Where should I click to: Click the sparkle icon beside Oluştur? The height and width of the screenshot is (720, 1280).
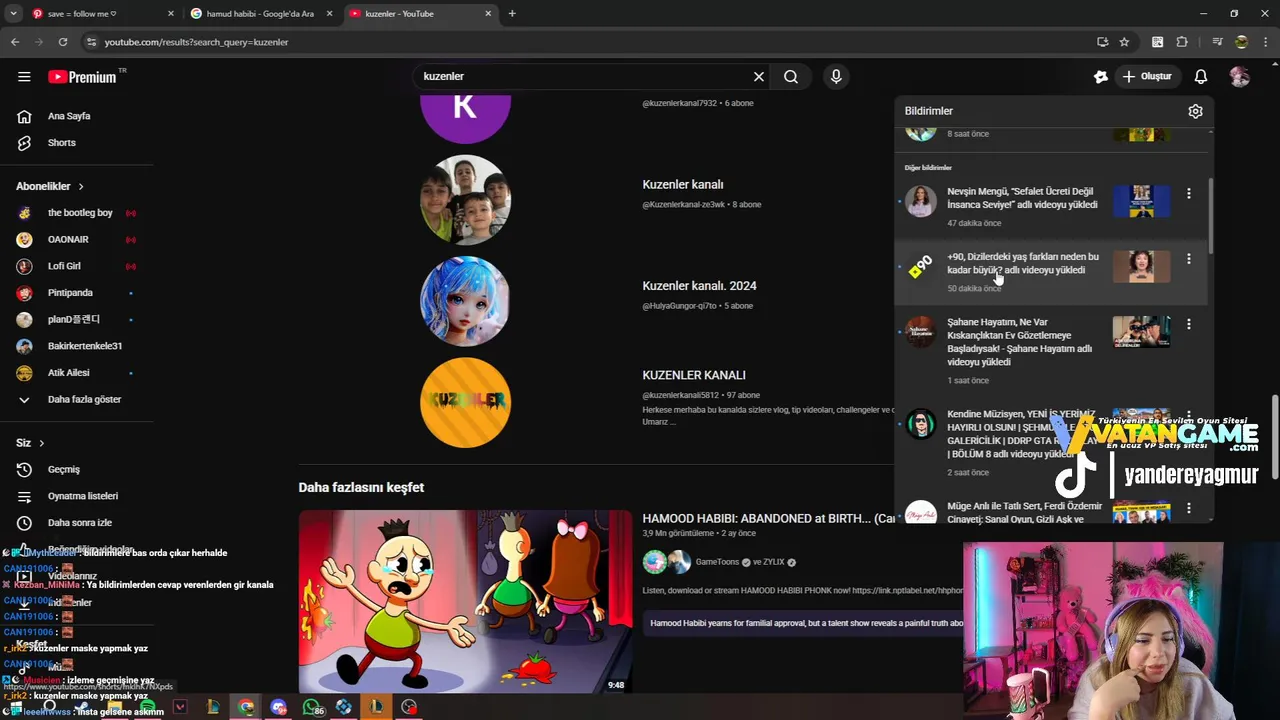[1101, 76]
